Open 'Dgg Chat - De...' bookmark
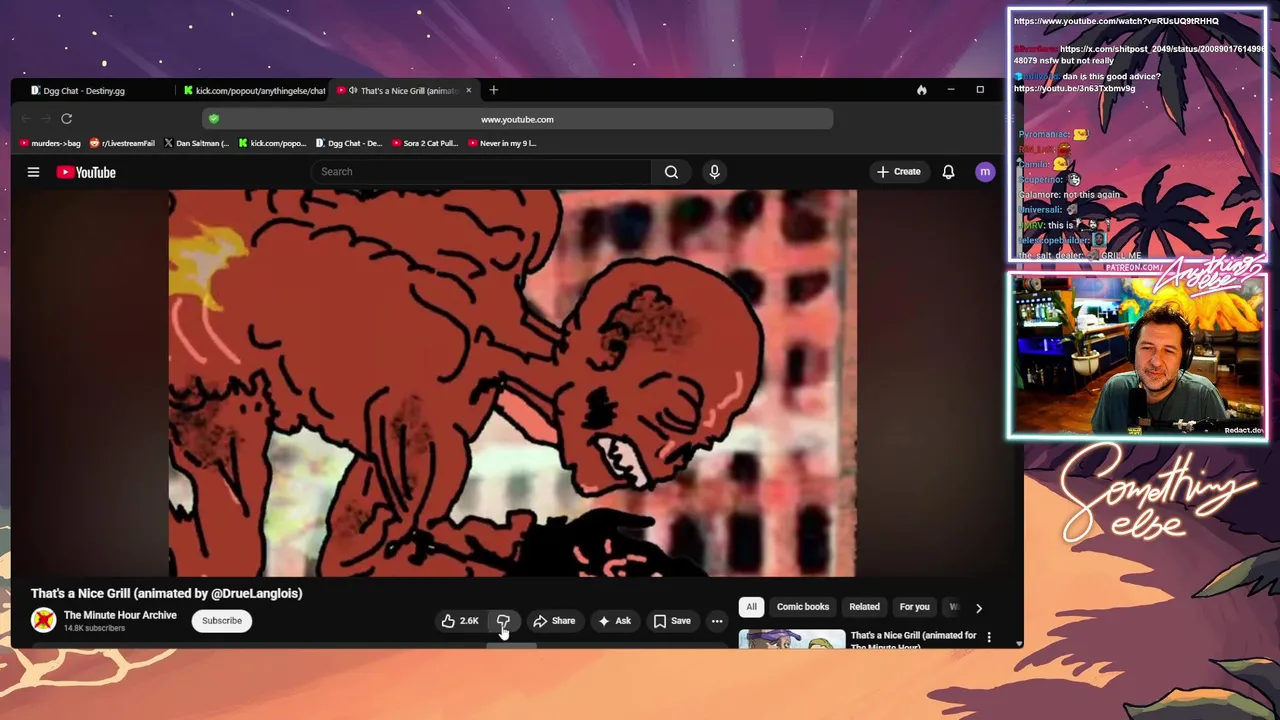This screenshot has height=720, width=1280. [x=349, y=143]
